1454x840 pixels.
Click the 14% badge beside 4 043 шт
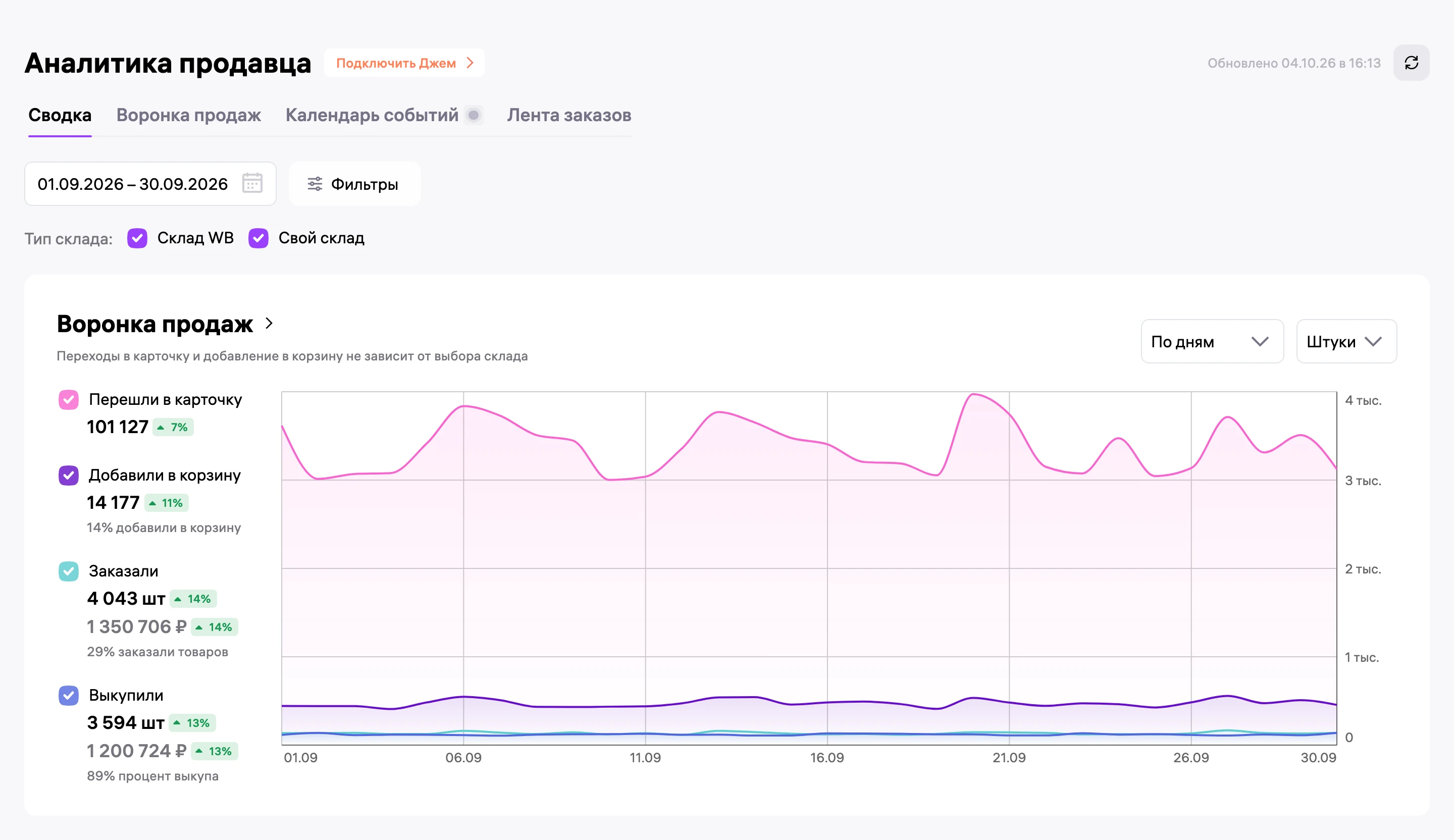tap(193, 599)
